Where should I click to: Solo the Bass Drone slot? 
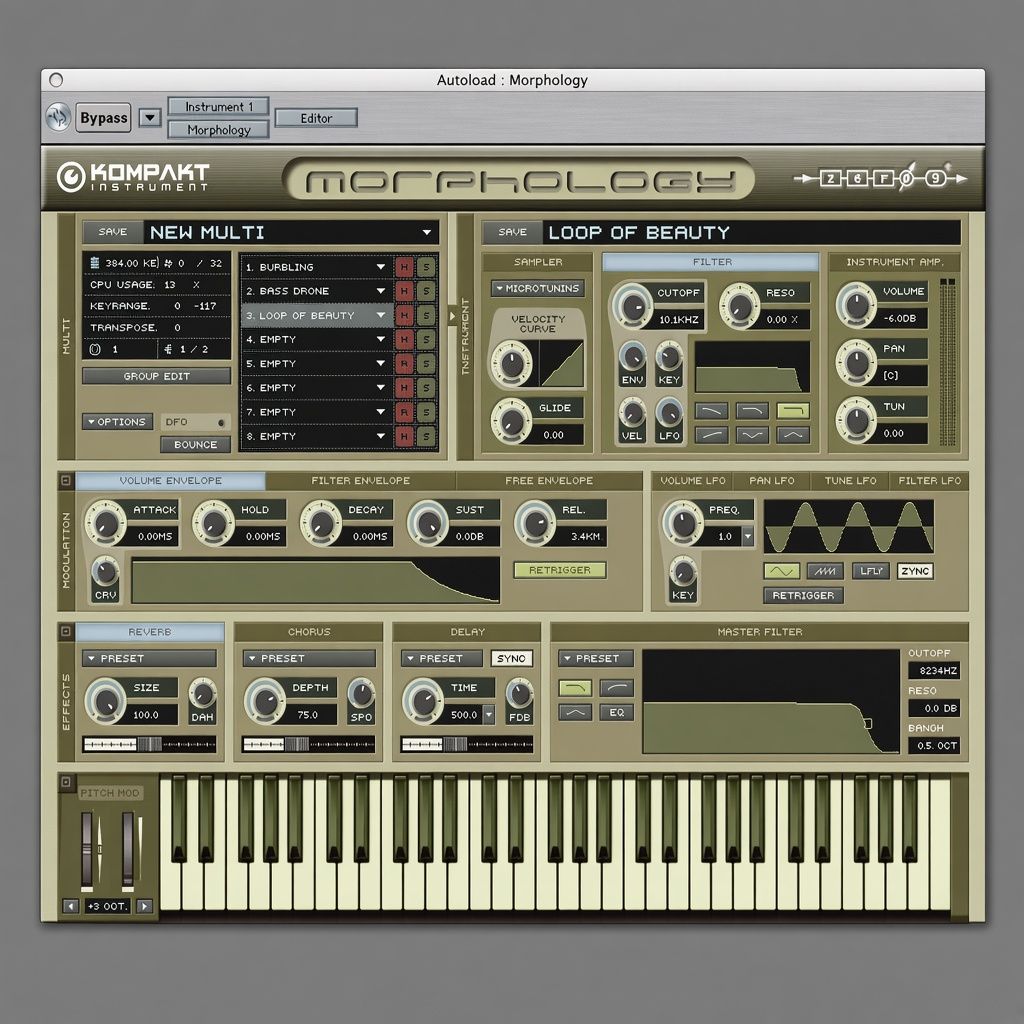pos(426,291)
